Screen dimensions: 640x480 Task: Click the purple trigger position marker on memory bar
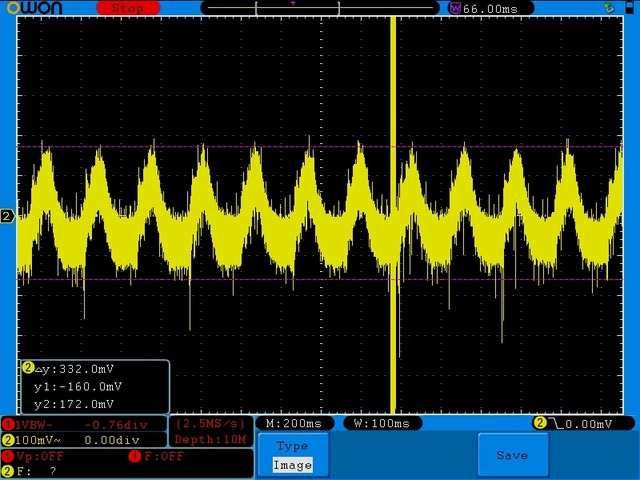pos(293,4)
